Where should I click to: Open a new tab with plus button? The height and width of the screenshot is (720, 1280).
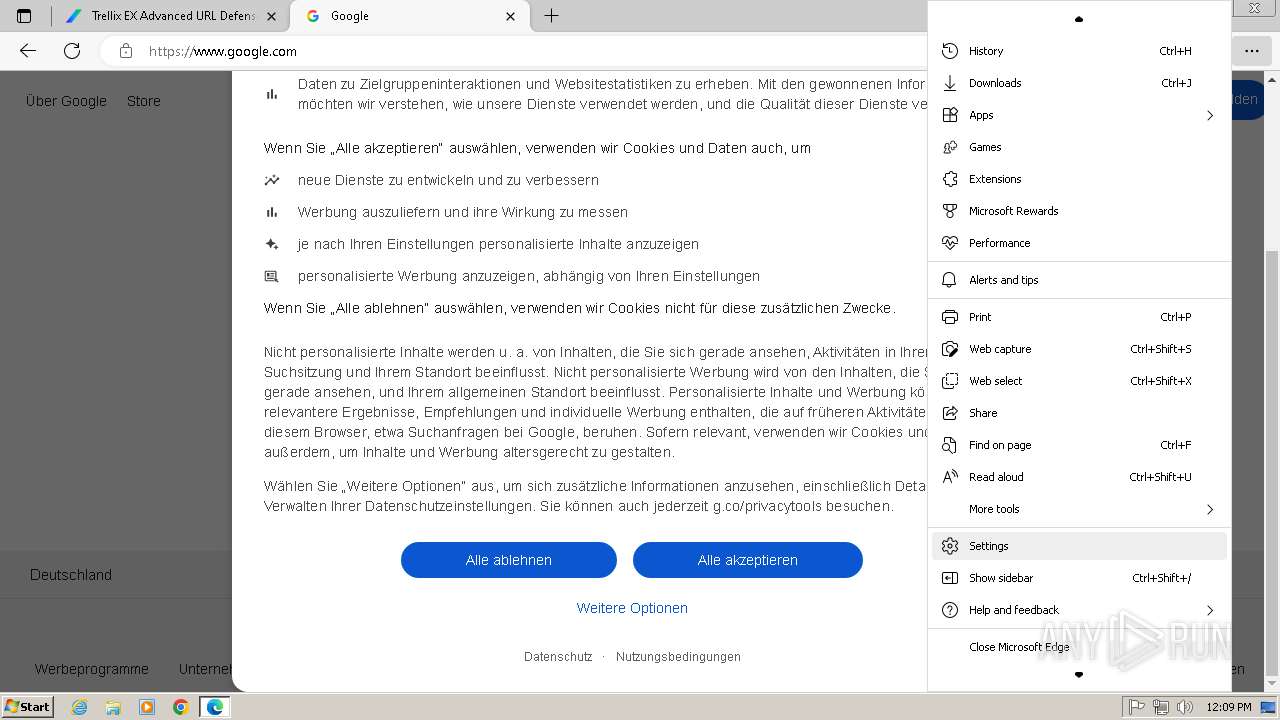551,16
